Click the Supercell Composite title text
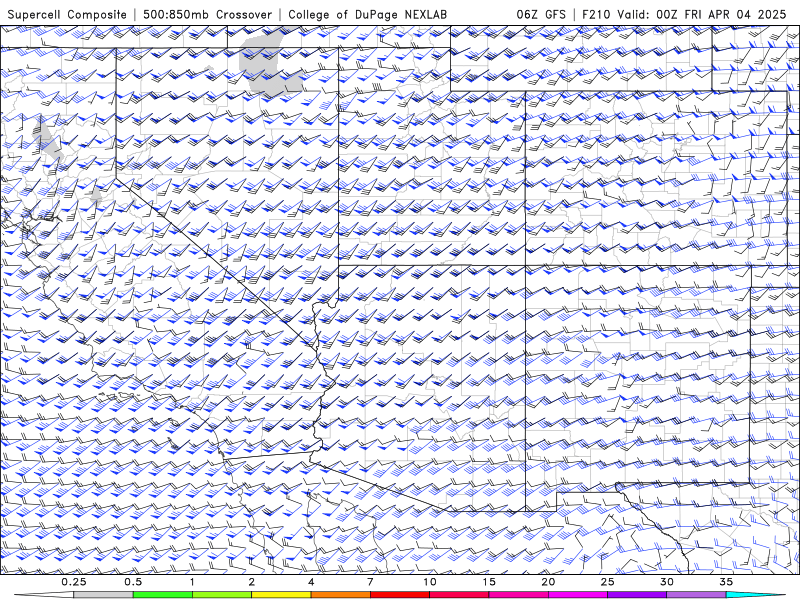 coord(67,14)
